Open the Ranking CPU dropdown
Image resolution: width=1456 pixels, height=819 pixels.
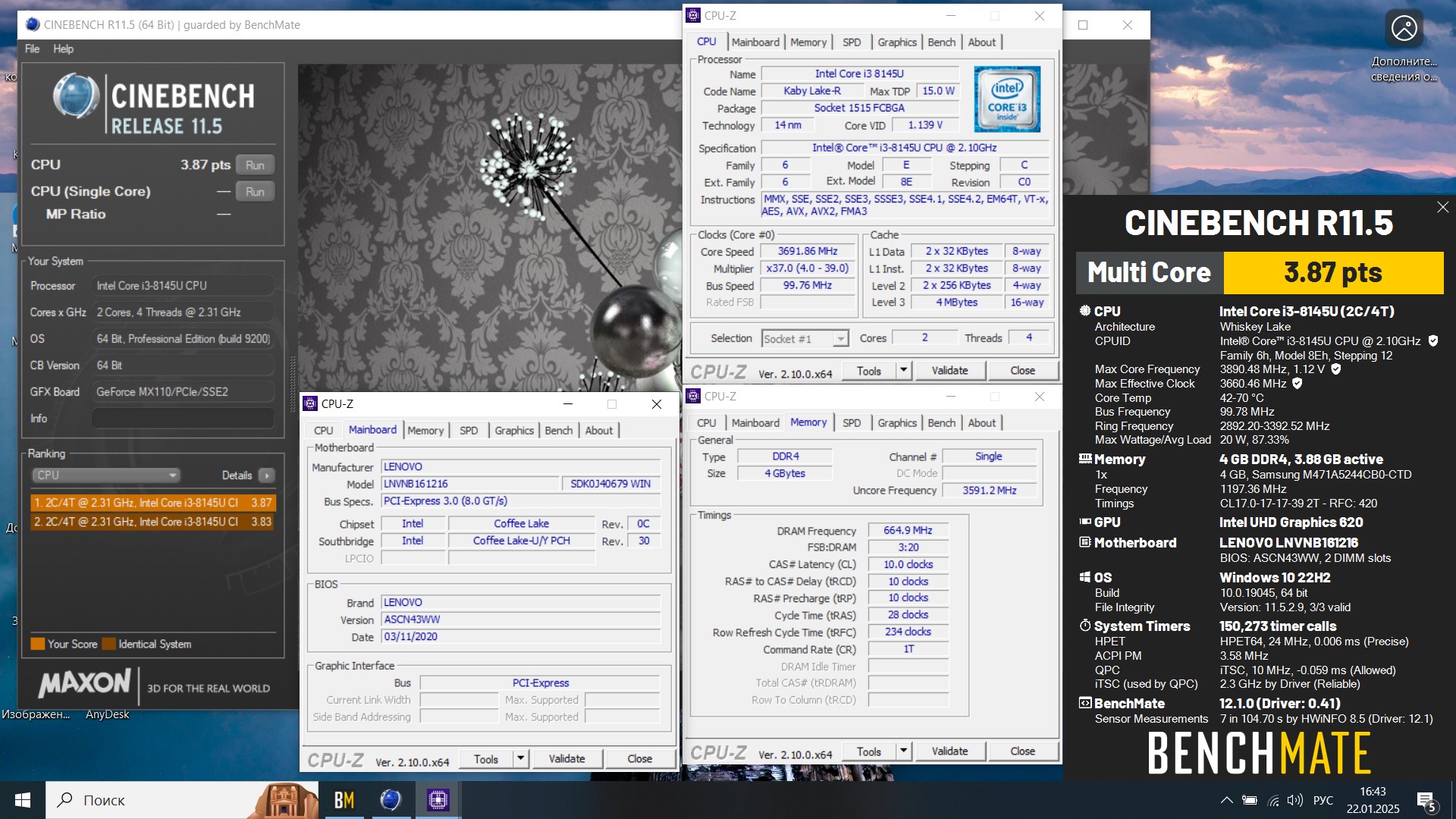click(x=105, y=475)
